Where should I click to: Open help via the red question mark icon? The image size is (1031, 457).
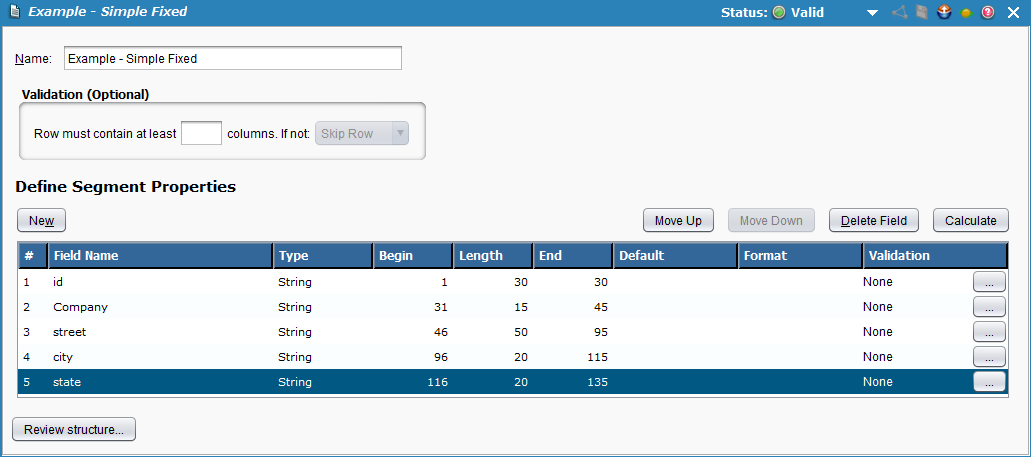pos(988,12)
